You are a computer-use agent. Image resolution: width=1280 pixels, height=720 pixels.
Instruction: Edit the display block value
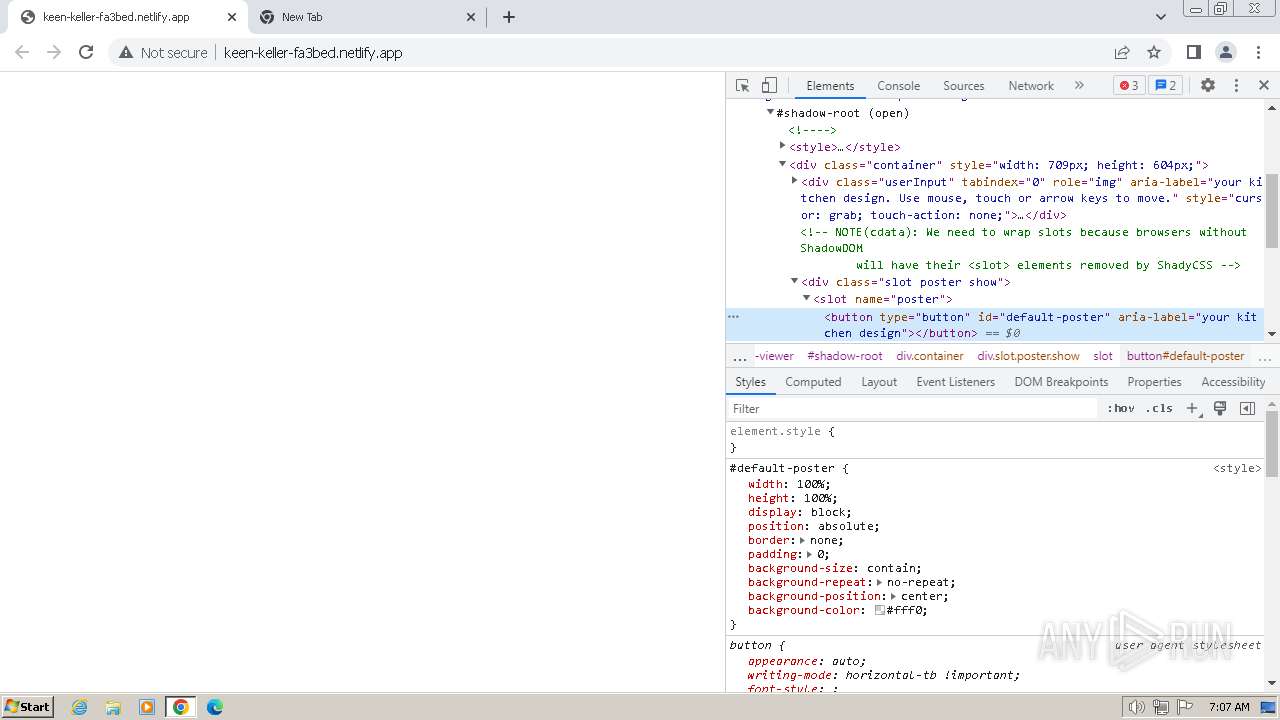point(827,512)
